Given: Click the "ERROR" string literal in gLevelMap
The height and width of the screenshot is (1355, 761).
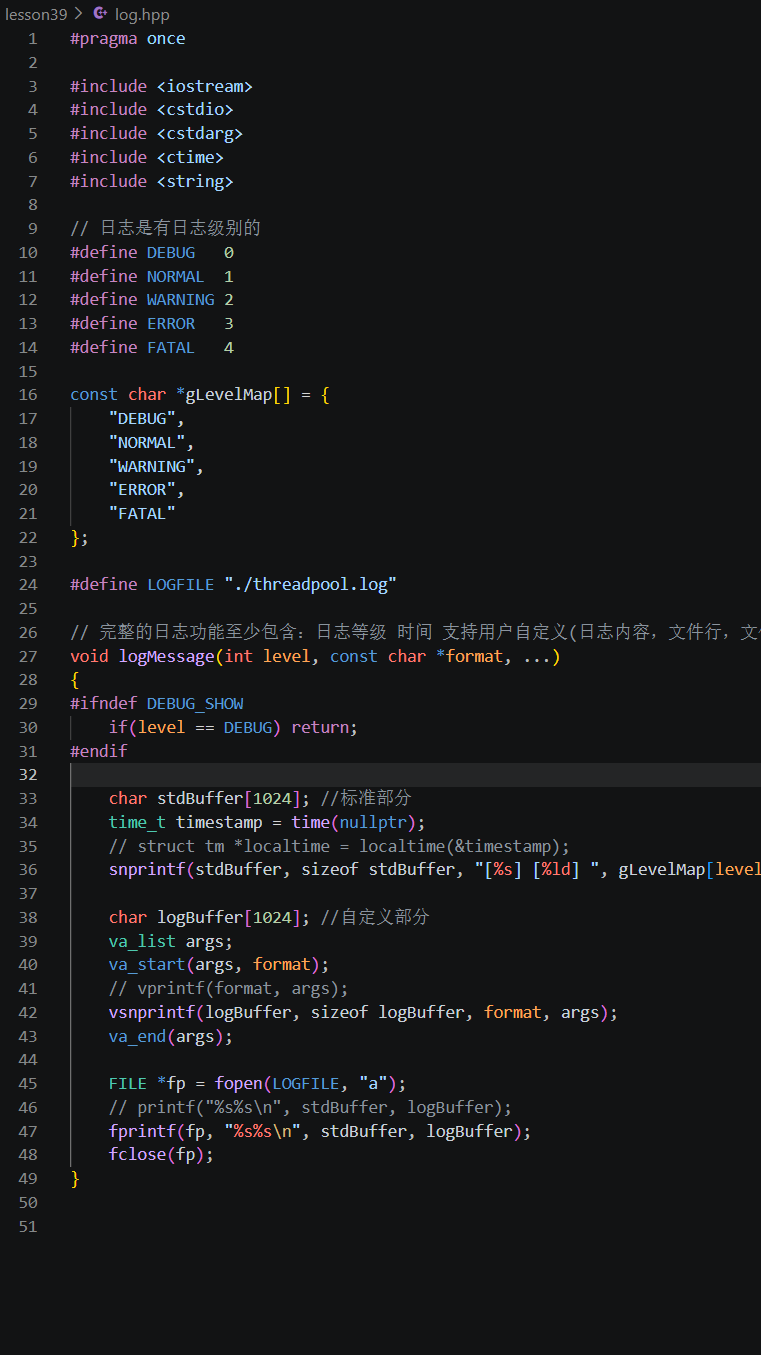Looking at the screenshot, I should 142,490.
